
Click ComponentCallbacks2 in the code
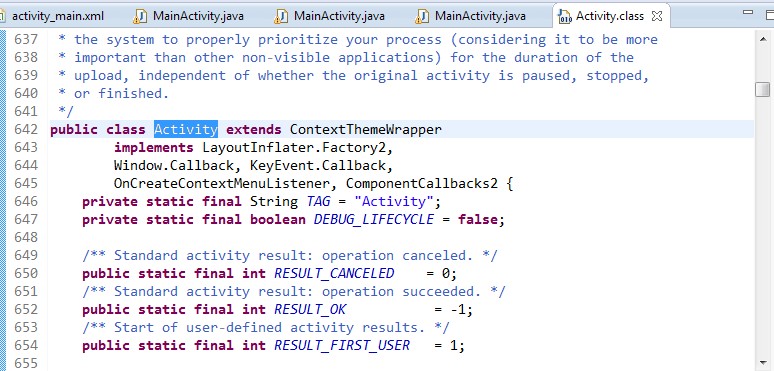click(x=422, y=184)
